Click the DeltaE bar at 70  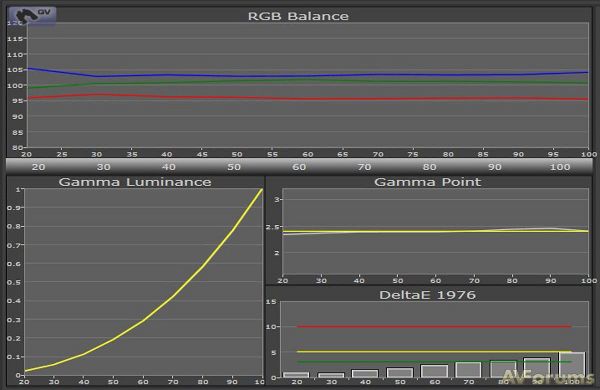point(468,370)
